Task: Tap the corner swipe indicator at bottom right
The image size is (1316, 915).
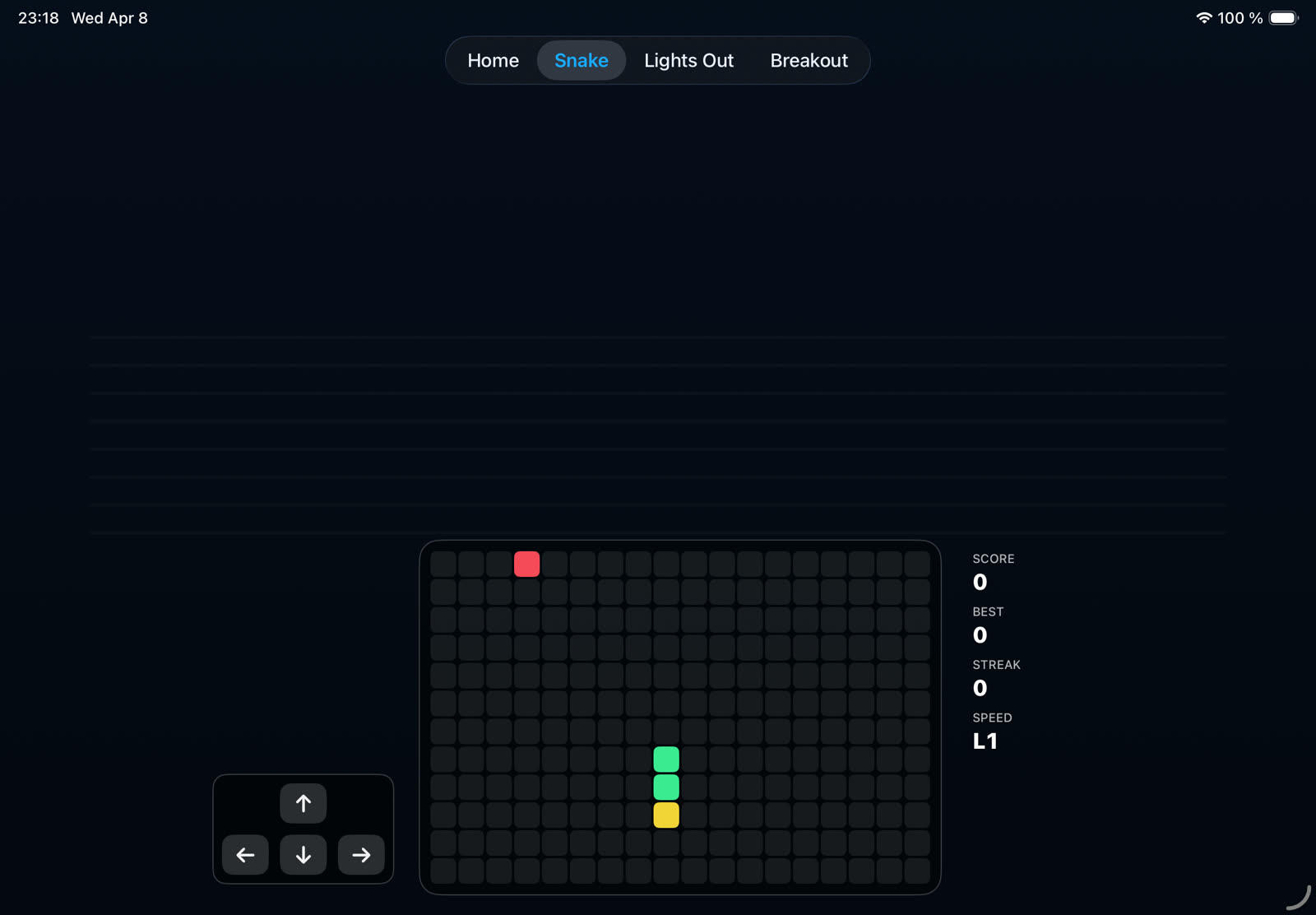Action: pos(1299,898)
